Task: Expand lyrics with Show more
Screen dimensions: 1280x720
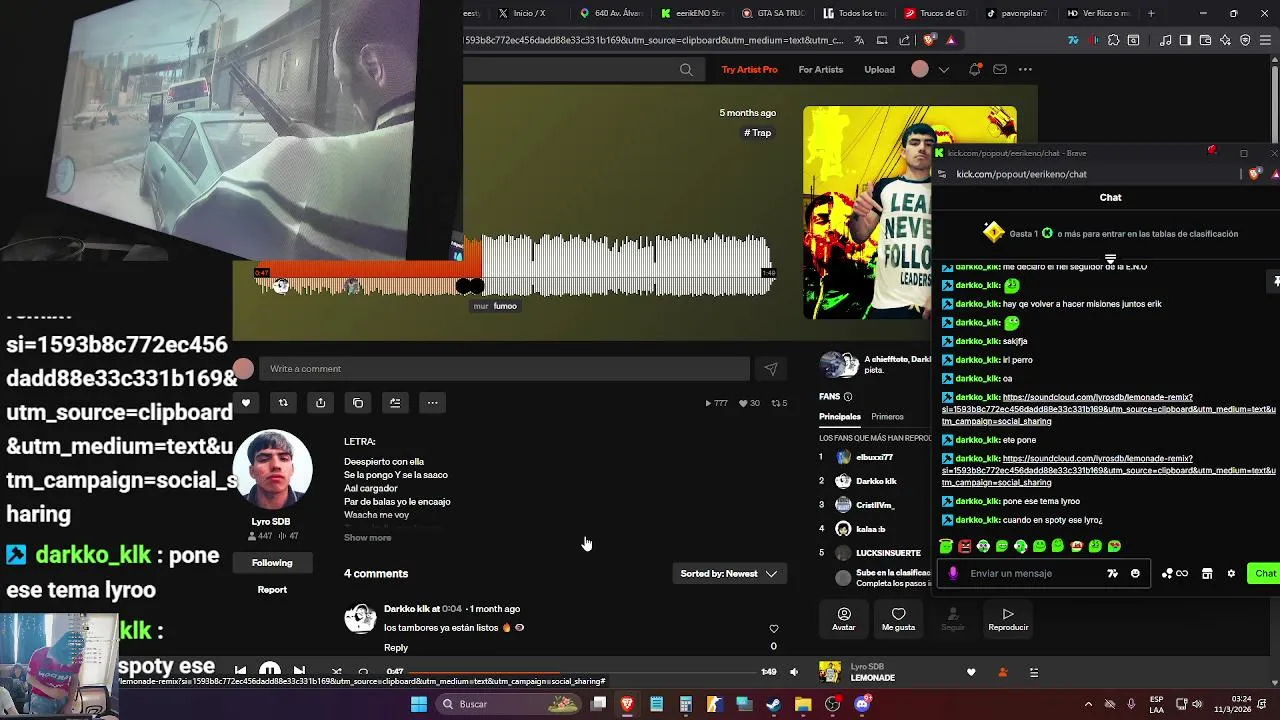Action: tap(368, 538)
